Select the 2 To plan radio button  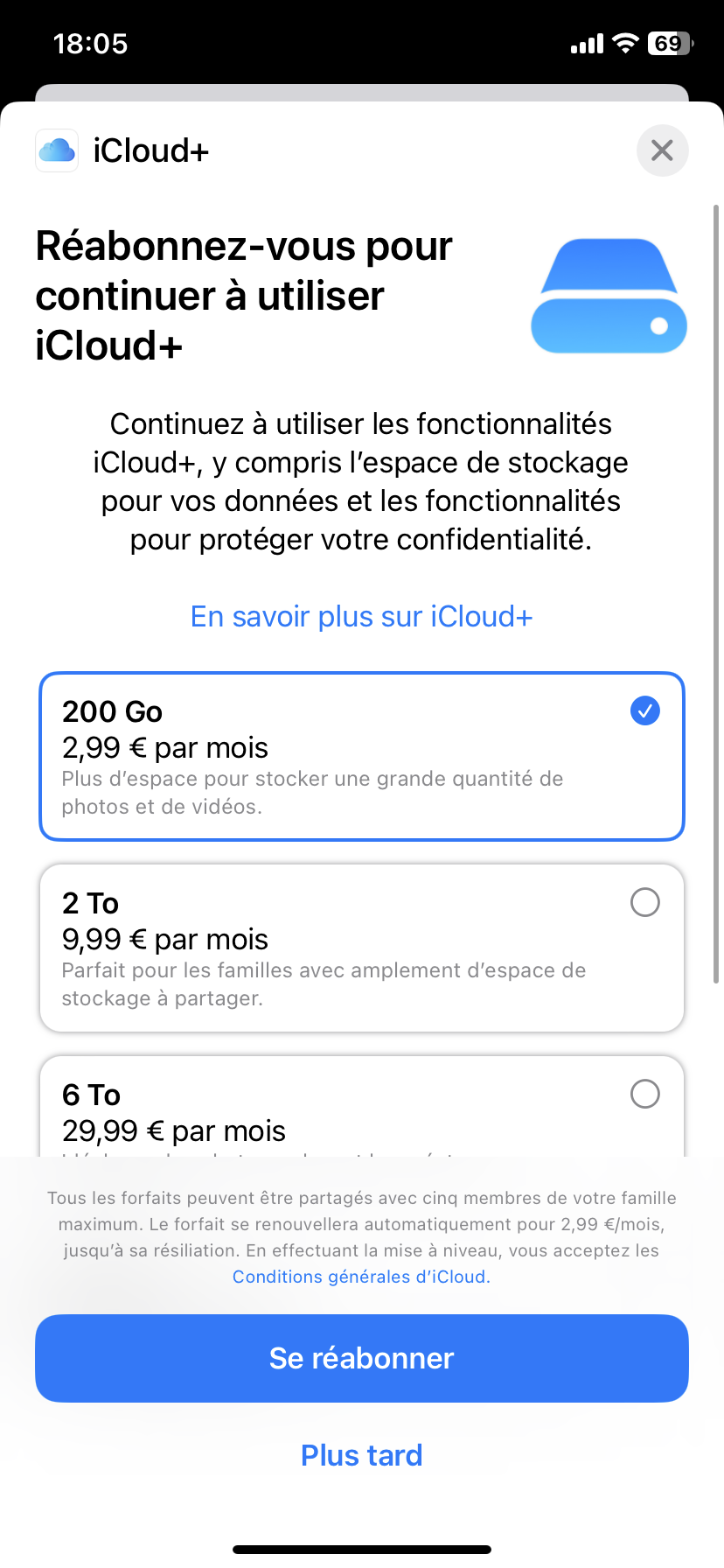pos(645,902)
